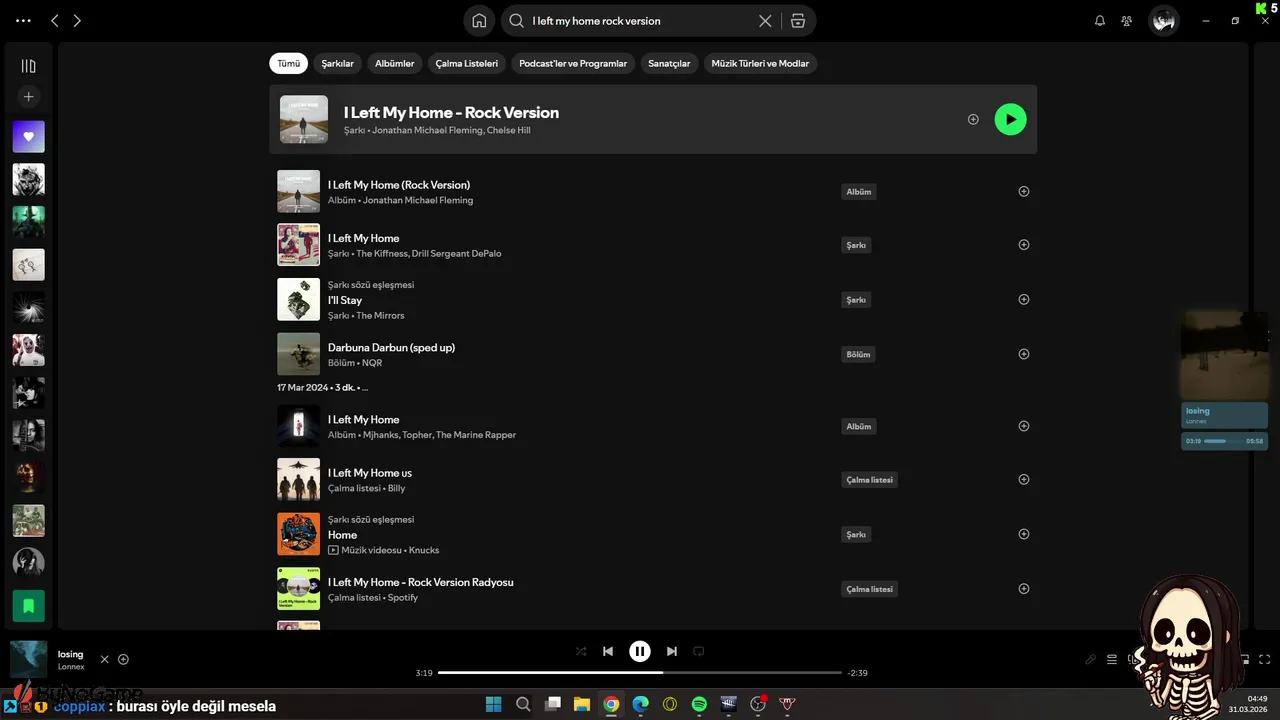Open the green bookmark Your Episodes item
Image resolution: width=1280 pixels, height=720 pixels.
tap(28, 605)
